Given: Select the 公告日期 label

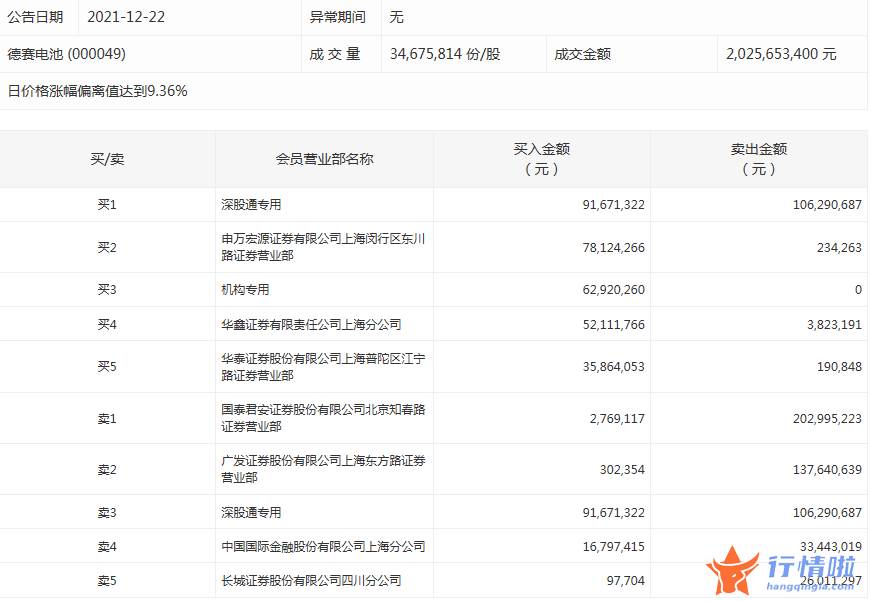Looking at the screenshot, I should pos(35,17).
